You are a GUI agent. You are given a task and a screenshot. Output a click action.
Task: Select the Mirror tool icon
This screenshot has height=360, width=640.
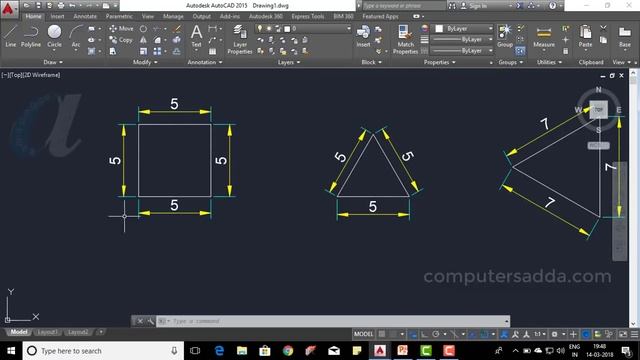pos(143,40)
